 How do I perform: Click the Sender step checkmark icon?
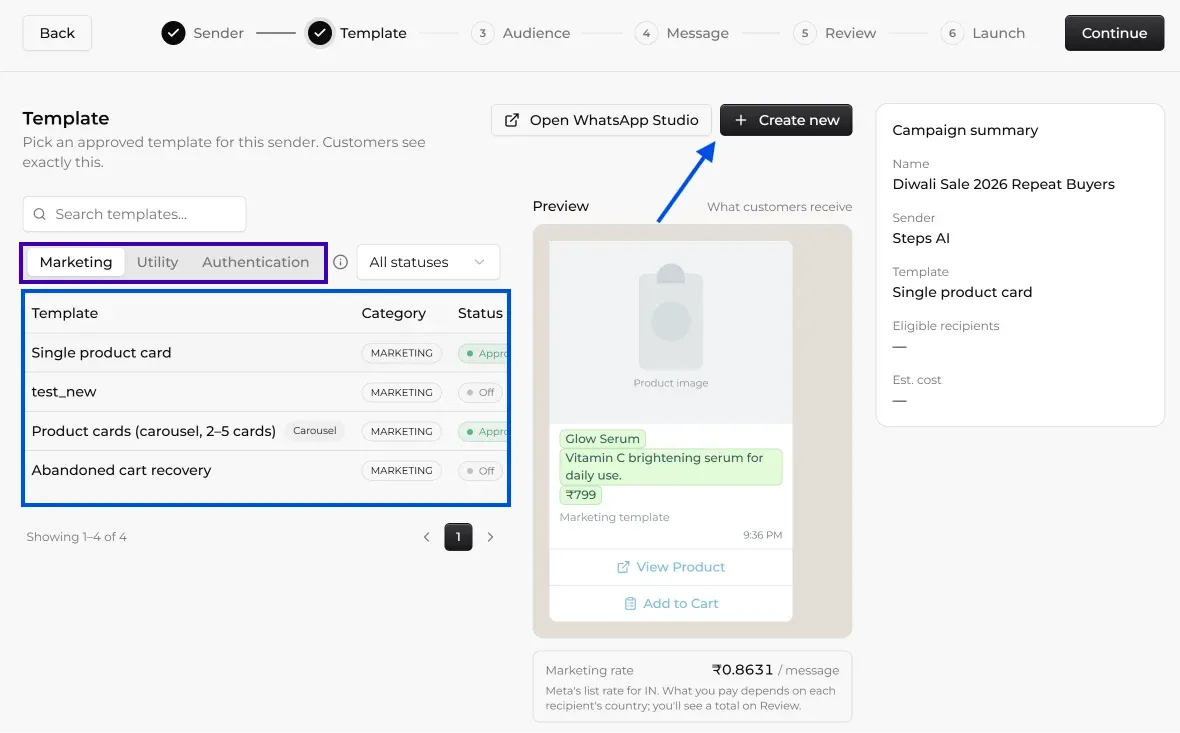(173, 33)
